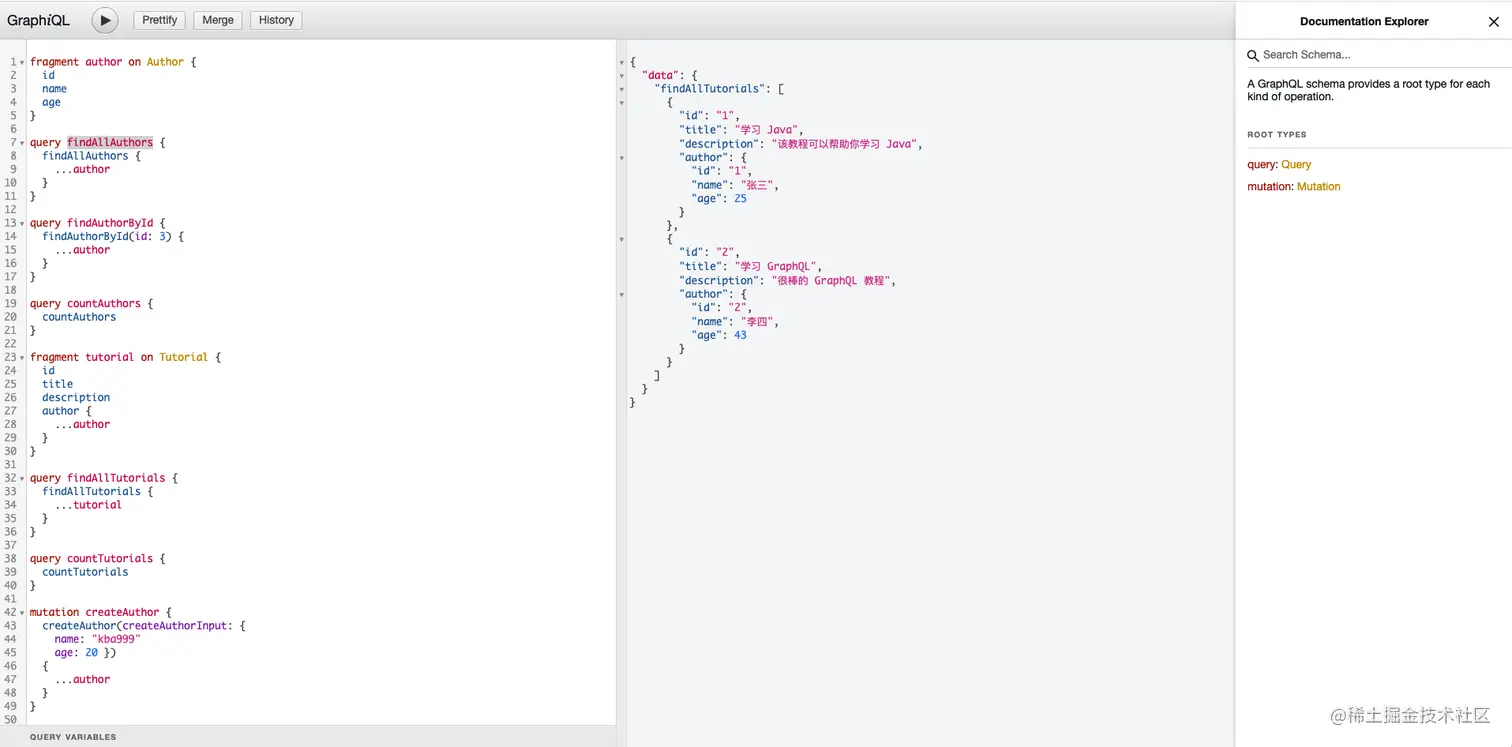Viewport: 1512px width, 747px height.
Task: Click "countAuthors" field on line 20
Action: (79, 317)
